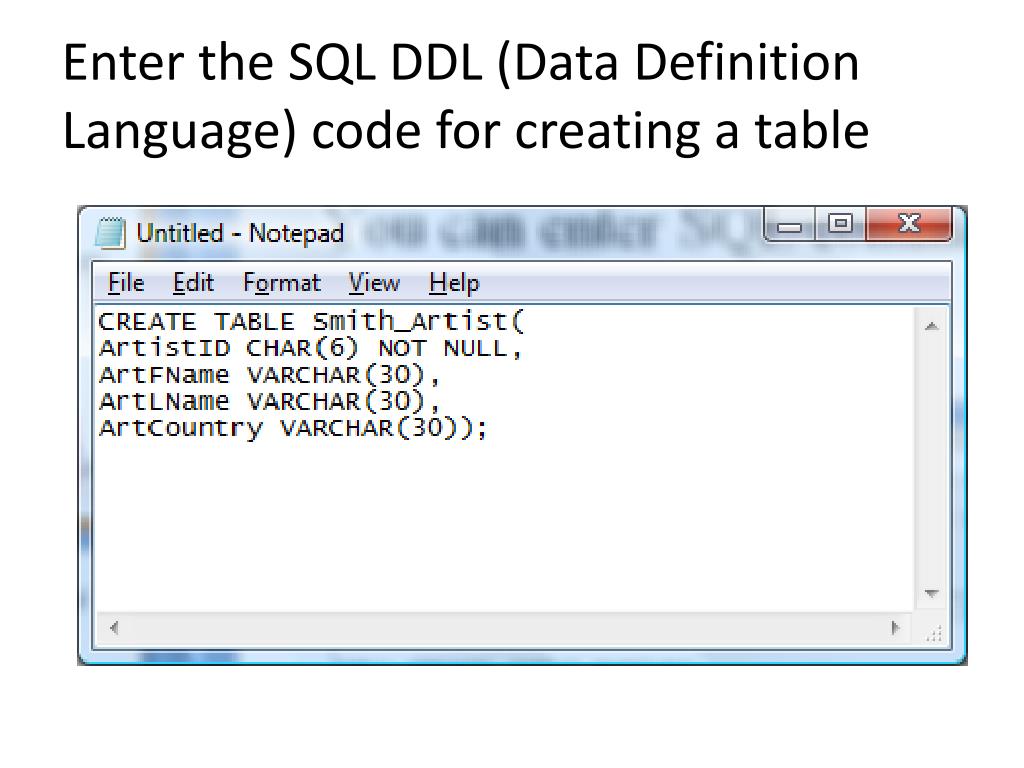This screenshot has height=768, width=1024.
Task: Minimize the Notepad window
Action: point(790,226)
